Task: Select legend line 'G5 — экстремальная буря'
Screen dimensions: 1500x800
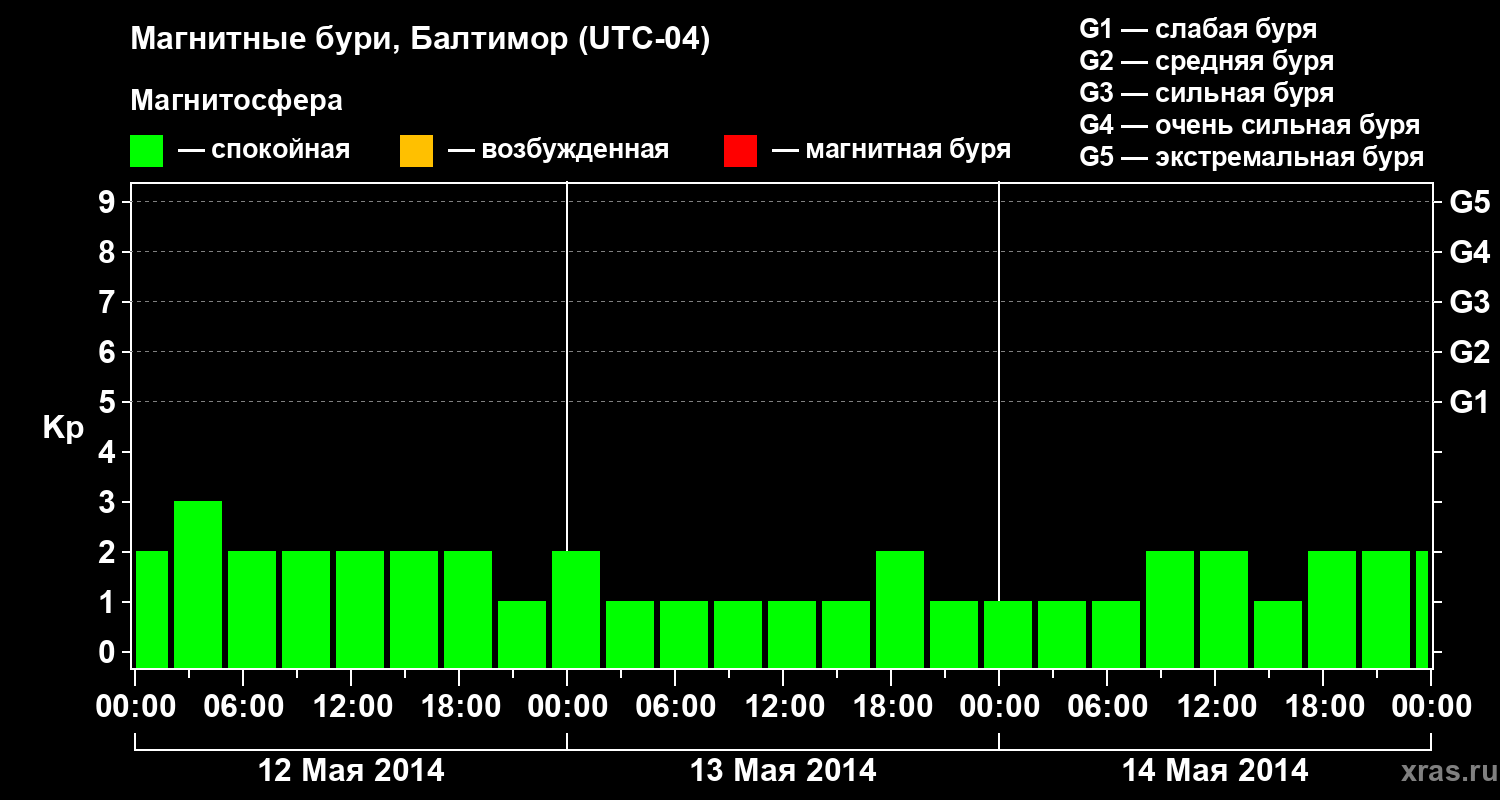Action: (1252, 157)
